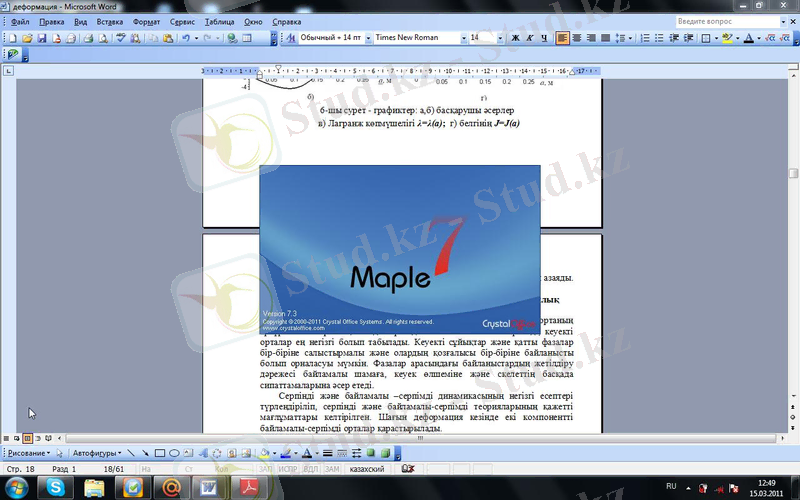This screenshot has height=500, width=800.
Task: Click the Введите вопрос help search field
Action: (x=728, y=21)
